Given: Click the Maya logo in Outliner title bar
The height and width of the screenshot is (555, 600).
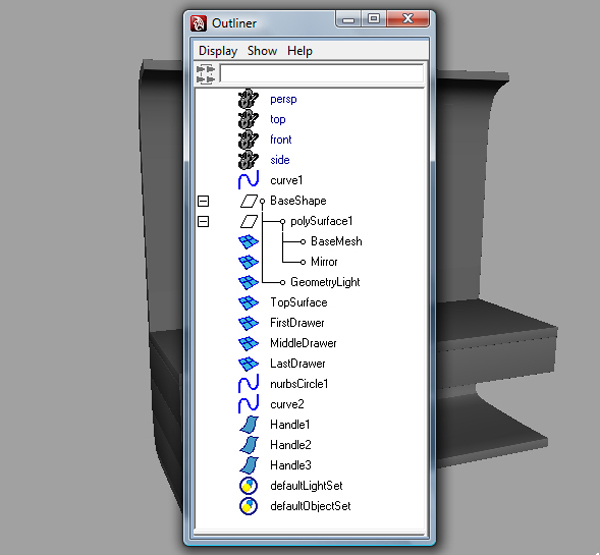Looking at the screenshot, I should click(x=199, y=23).
